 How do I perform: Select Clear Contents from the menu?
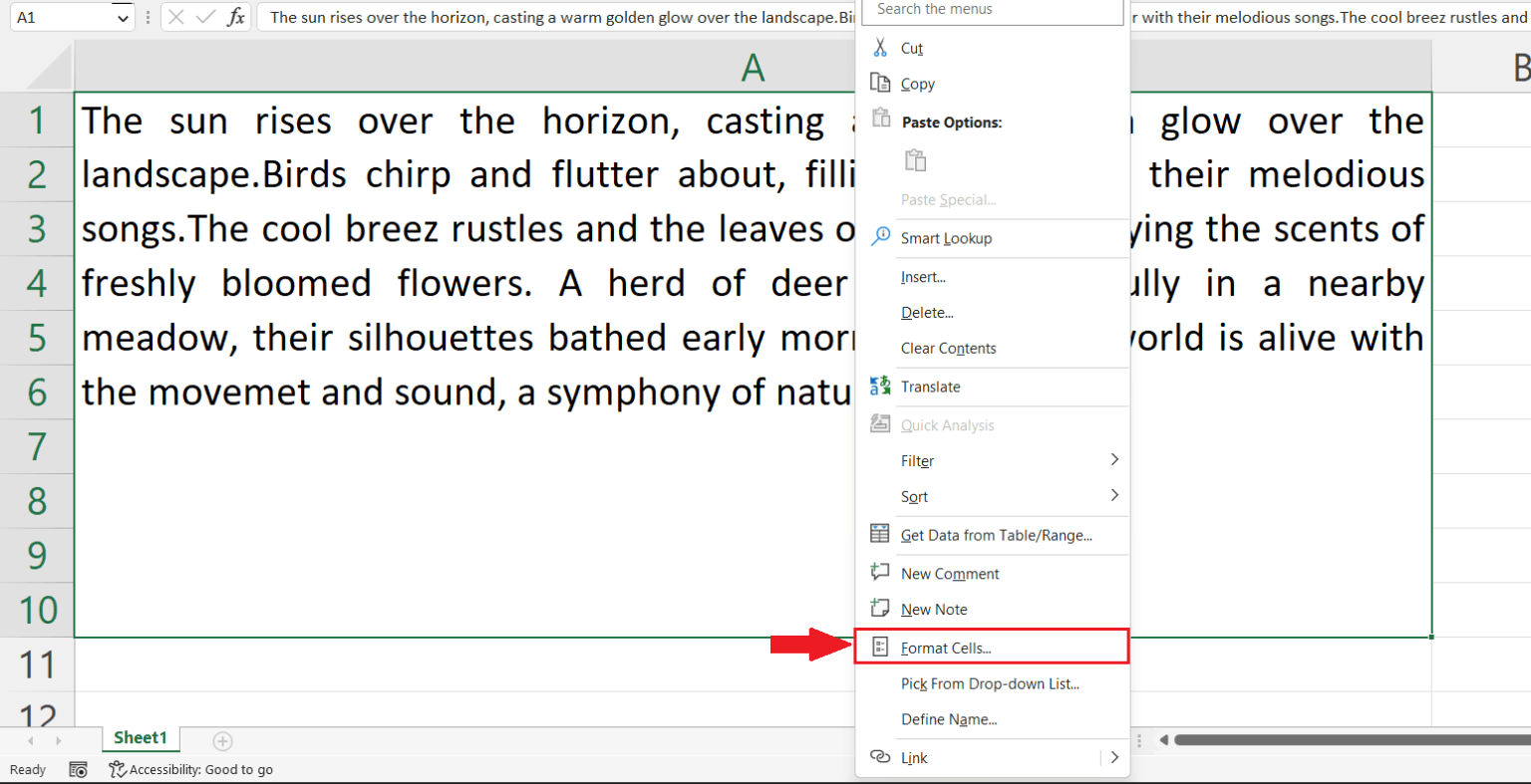tap(948, 348)
